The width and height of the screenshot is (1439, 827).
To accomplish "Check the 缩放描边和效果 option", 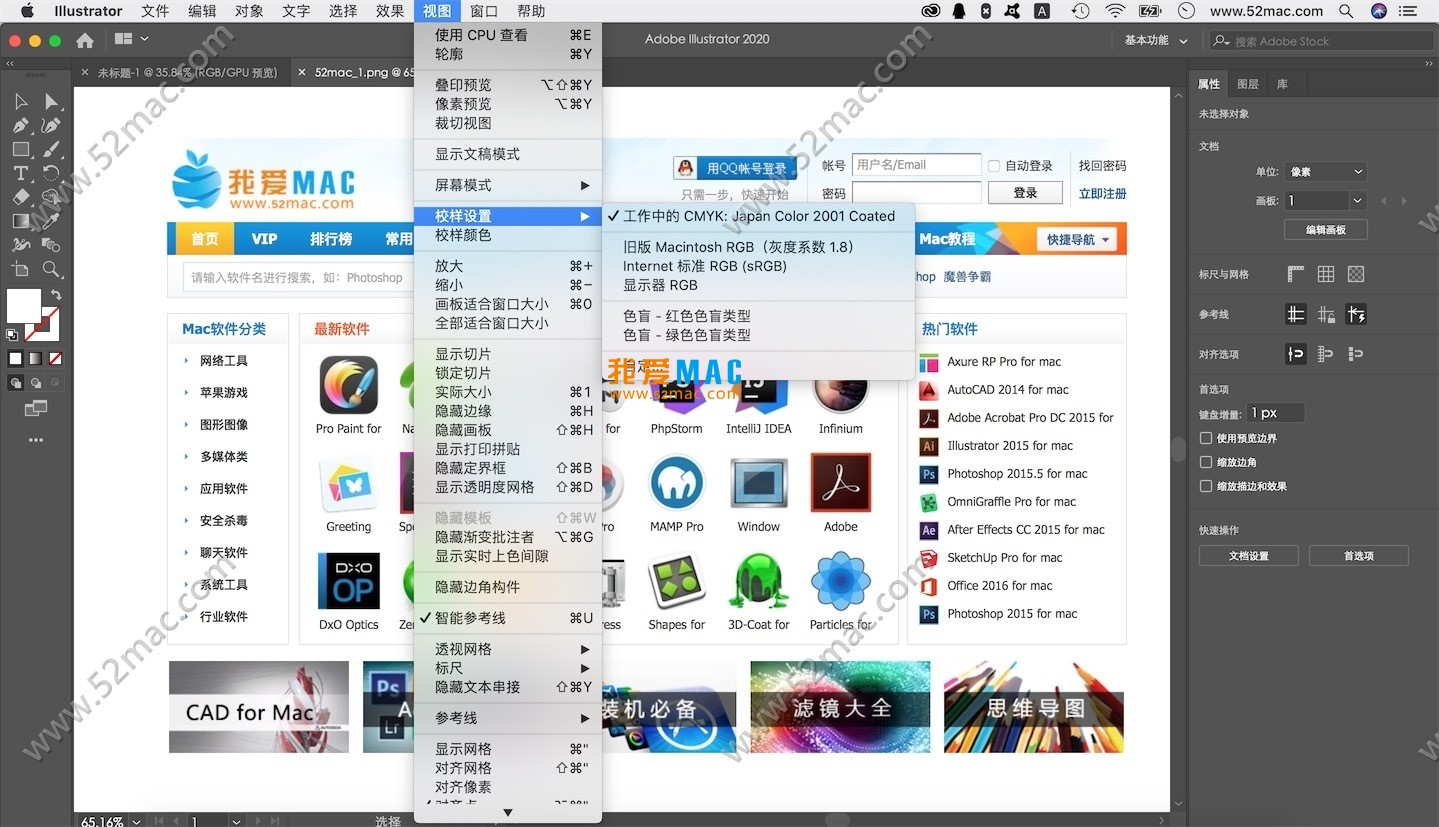I will (1206, 486).
